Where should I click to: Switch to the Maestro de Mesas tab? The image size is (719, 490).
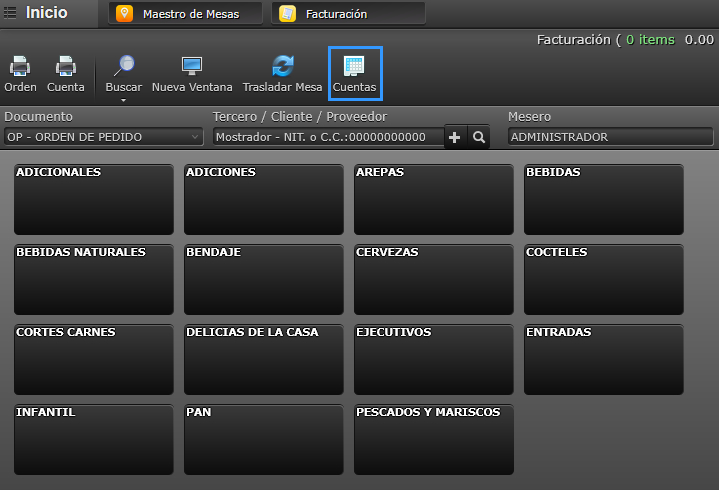pos(185,13)
